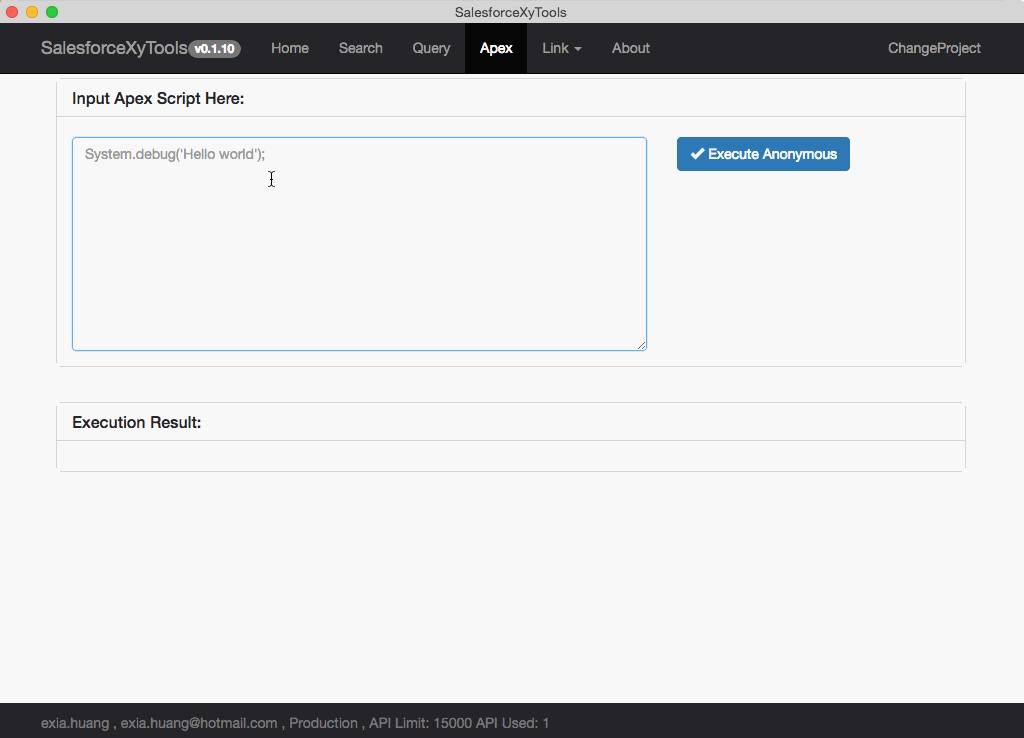Image resolution: width=1024 pixels, height=738 pixels.
Task: Click the v0.1.10 version badge
Action: pos(214,49)
